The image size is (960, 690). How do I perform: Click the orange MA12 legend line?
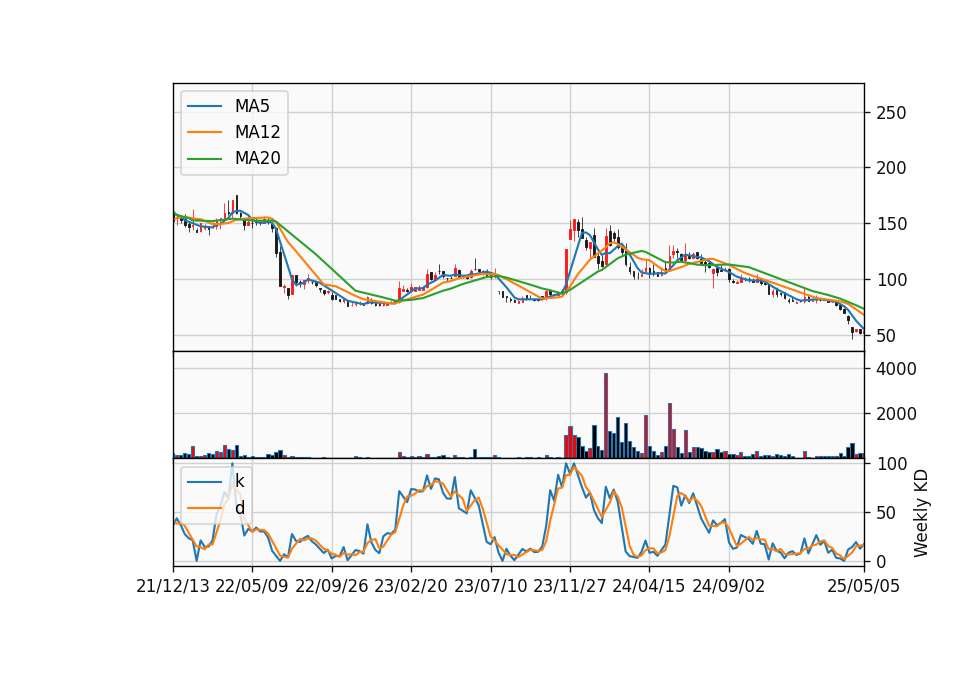204,132
